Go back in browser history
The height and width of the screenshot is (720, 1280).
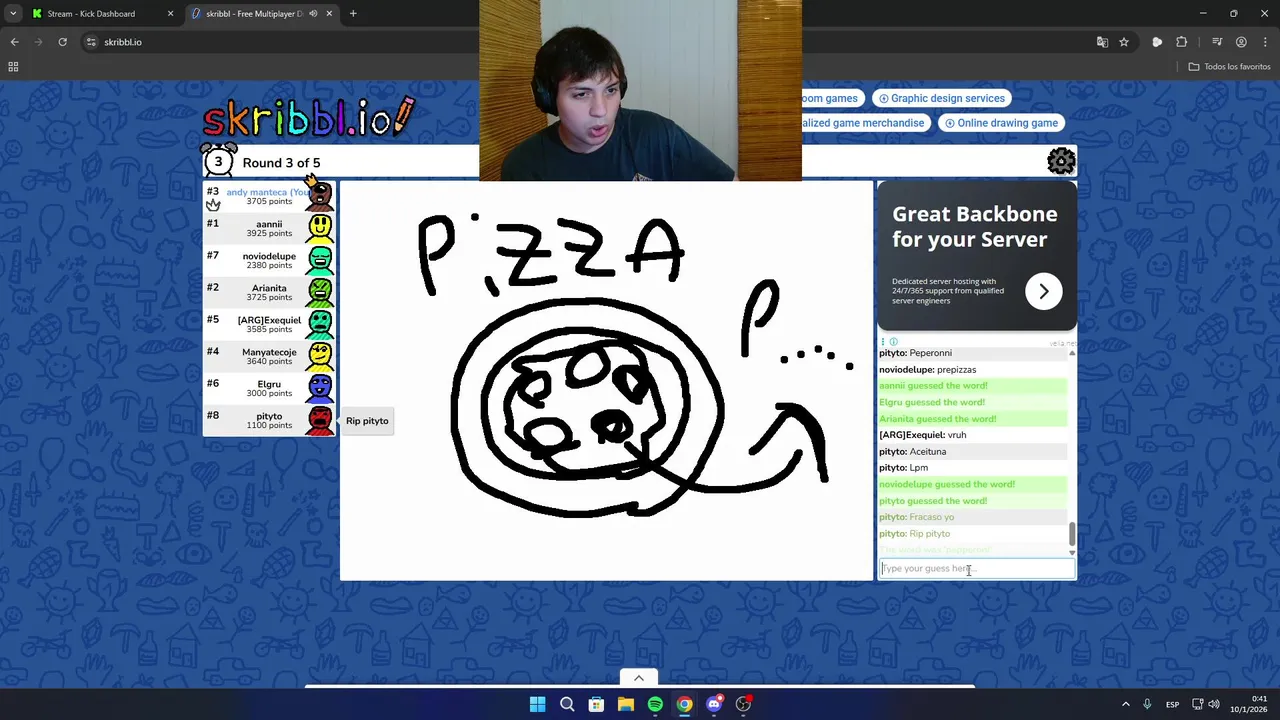click(x=14, y=42)
